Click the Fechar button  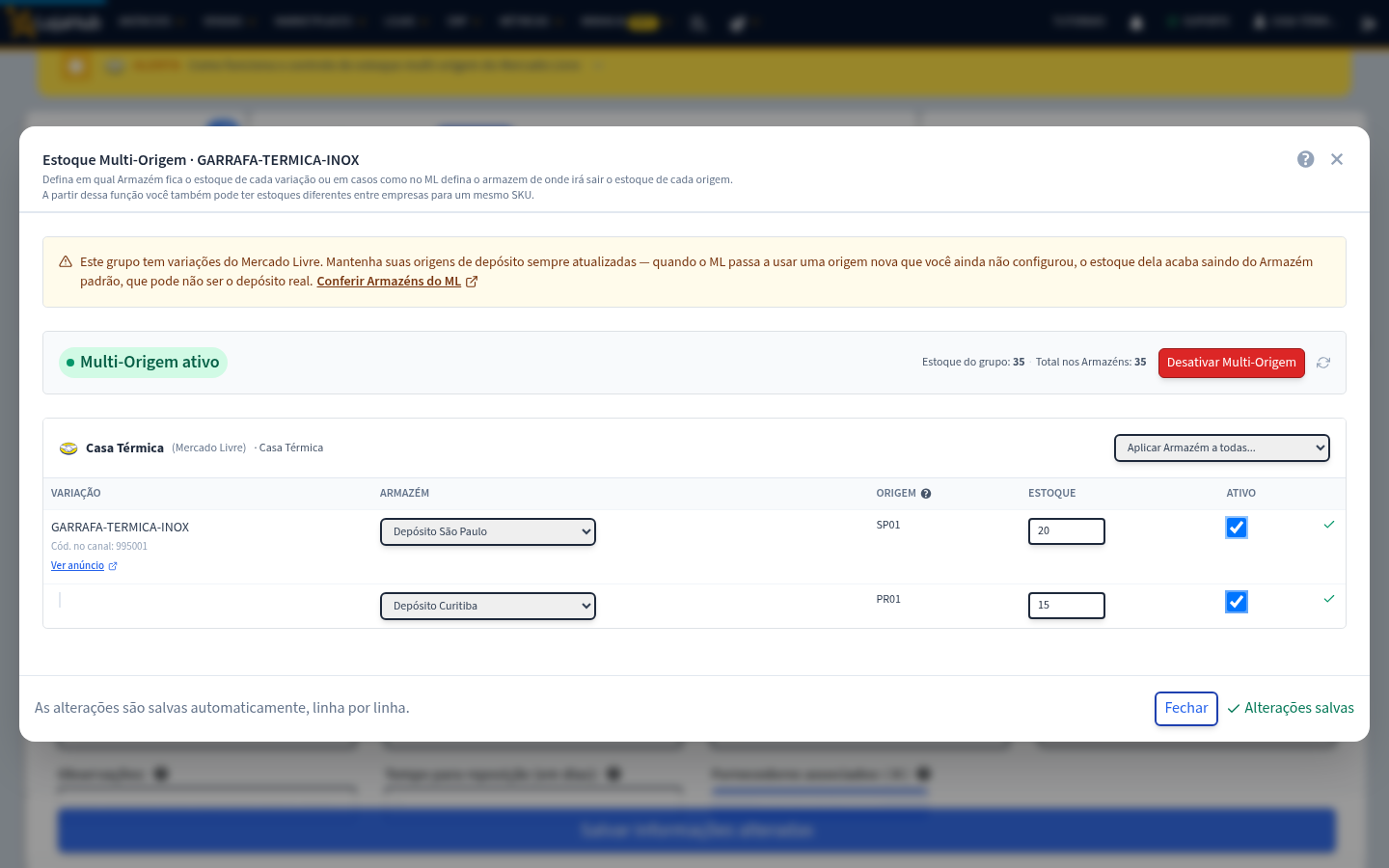click(x=1186, y=708)
